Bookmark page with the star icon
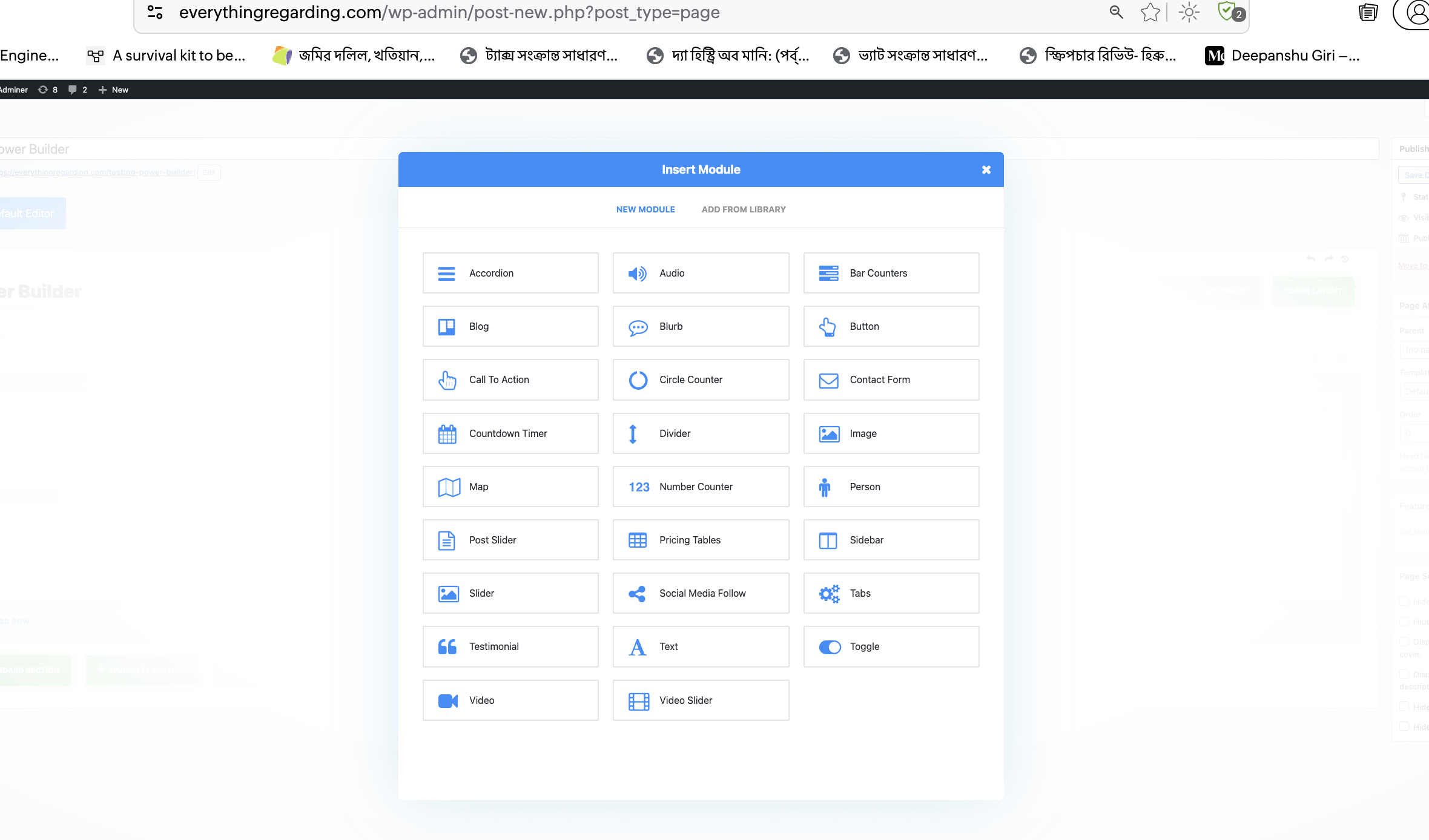This screenshot has height=840, width=1429. tap(1150, 12)
